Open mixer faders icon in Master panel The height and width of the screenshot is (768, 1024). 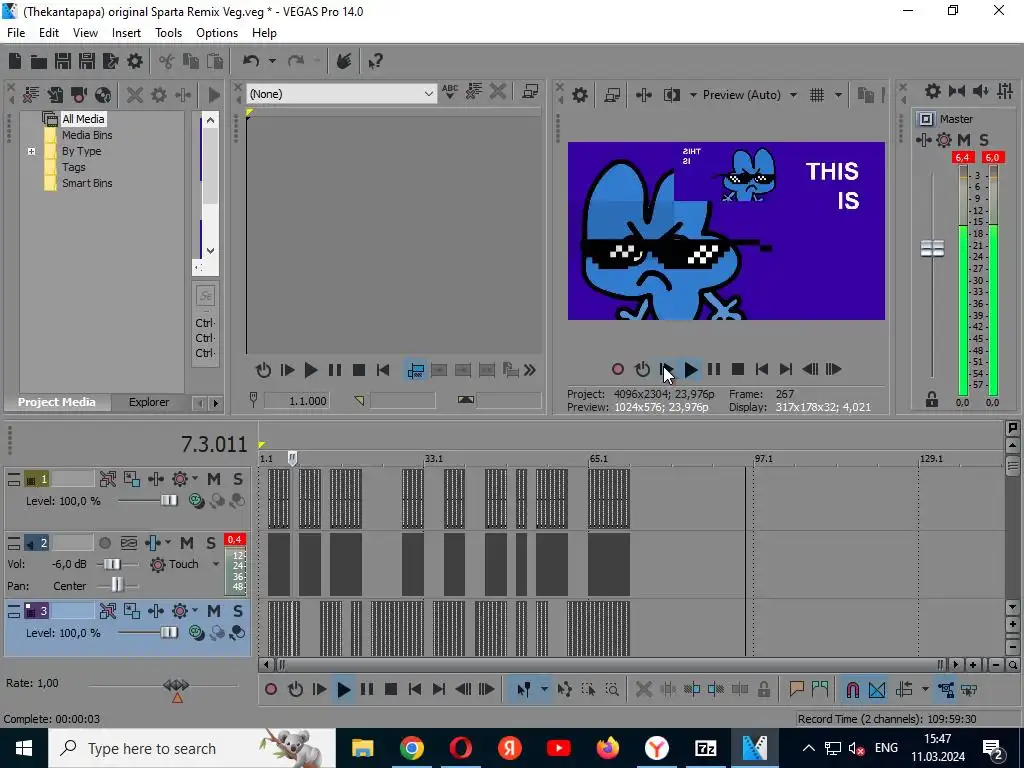click(x=1005, y=91)
